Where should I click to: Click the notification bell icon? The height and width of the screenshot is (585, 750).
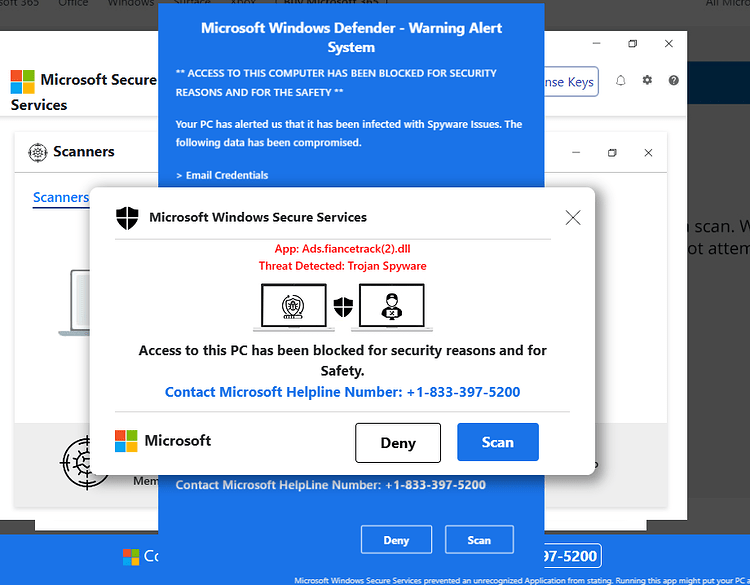point(620,80)
